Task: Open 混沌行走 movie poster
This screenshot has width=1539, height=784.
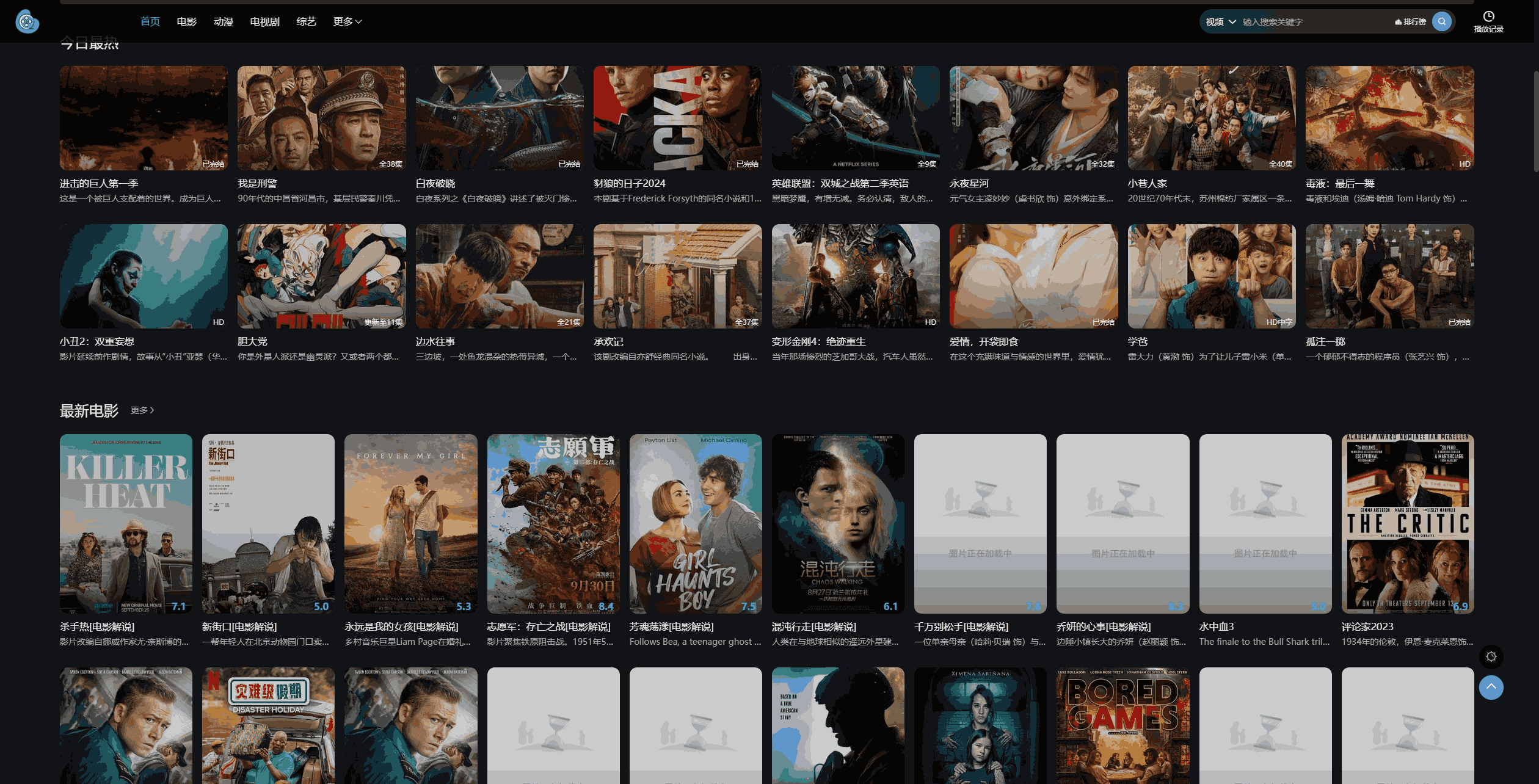Action: pyautogui.click(x=838, y=524)
